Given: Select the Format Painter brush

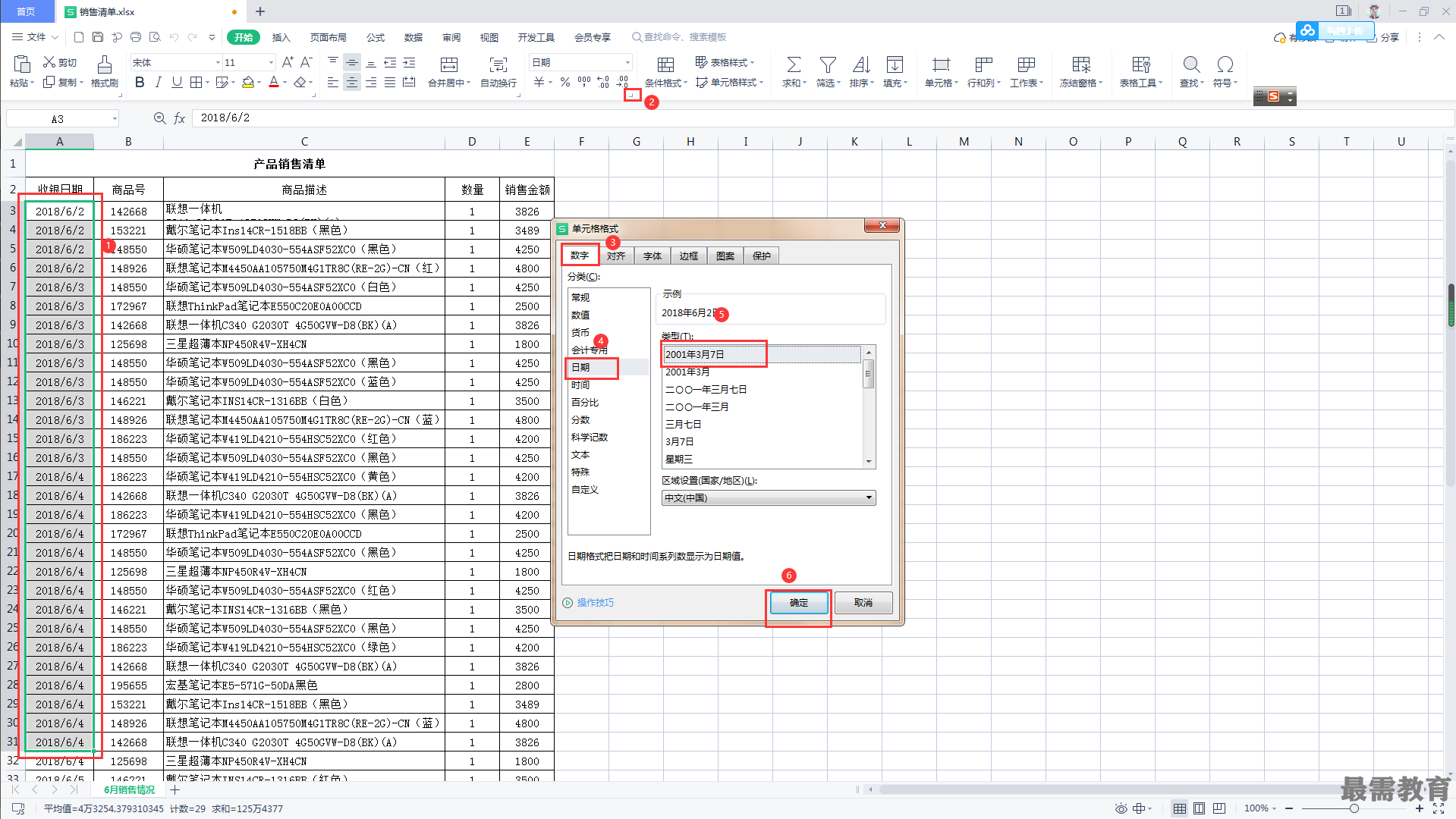Looking at the screenshot, I should pyautogui.click(x=105, y=64).
